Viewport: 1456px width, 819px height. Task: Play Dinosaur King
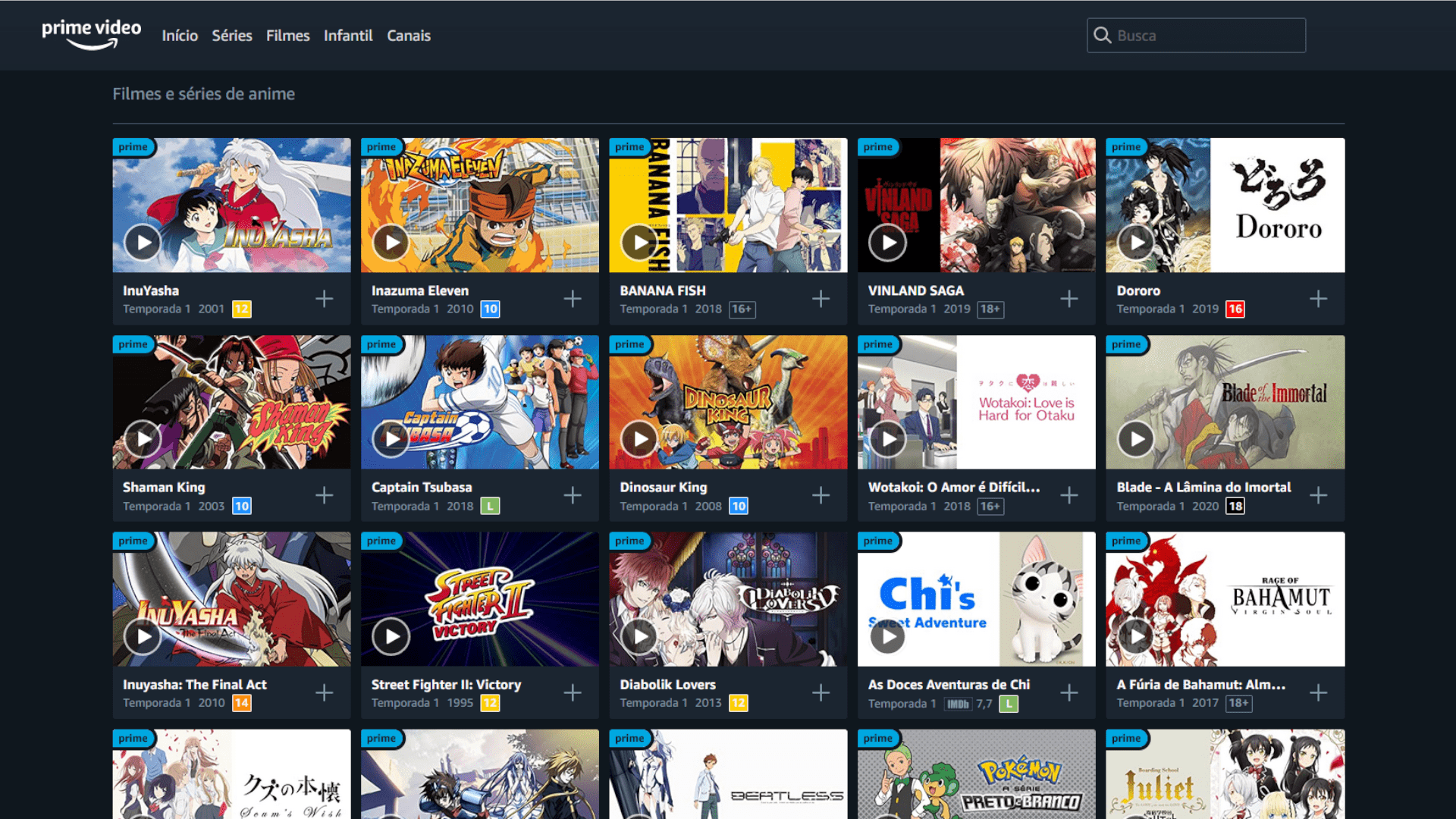click(x=640, y=439)
